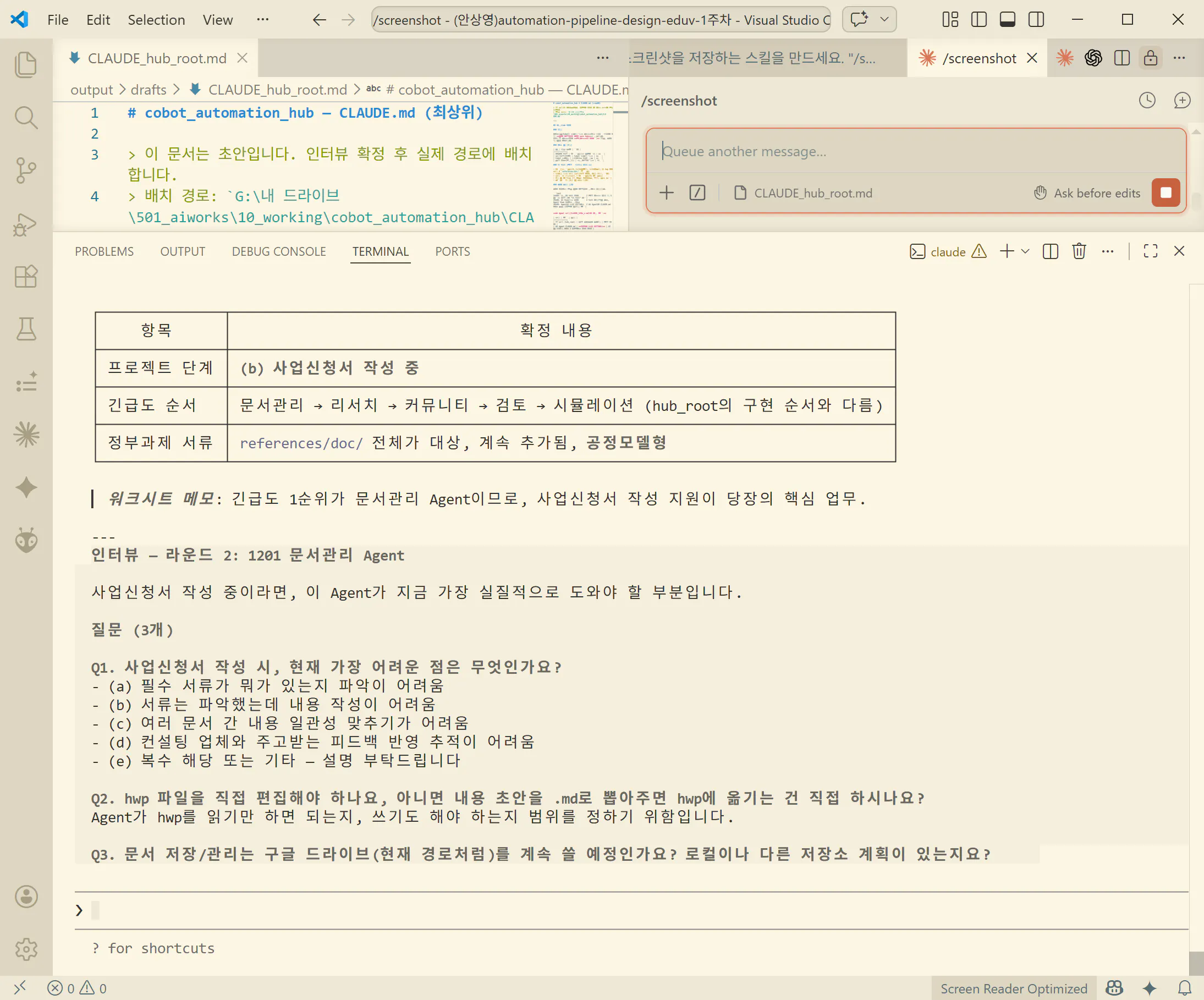Open the overflow menu in menu bar
This screenshot has height=1000, width=1204.
tap(262, 19)
